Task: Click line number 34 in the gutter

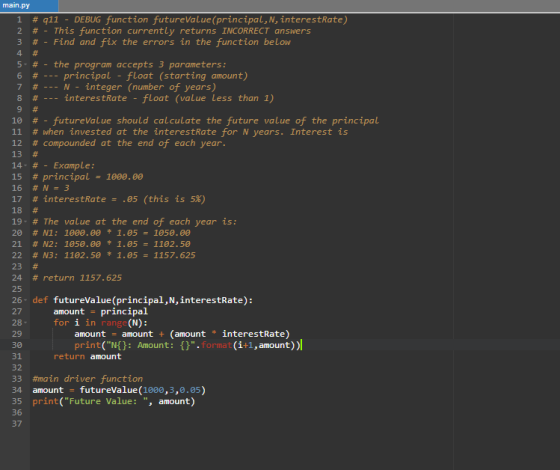Action: [x=17, y=390]
